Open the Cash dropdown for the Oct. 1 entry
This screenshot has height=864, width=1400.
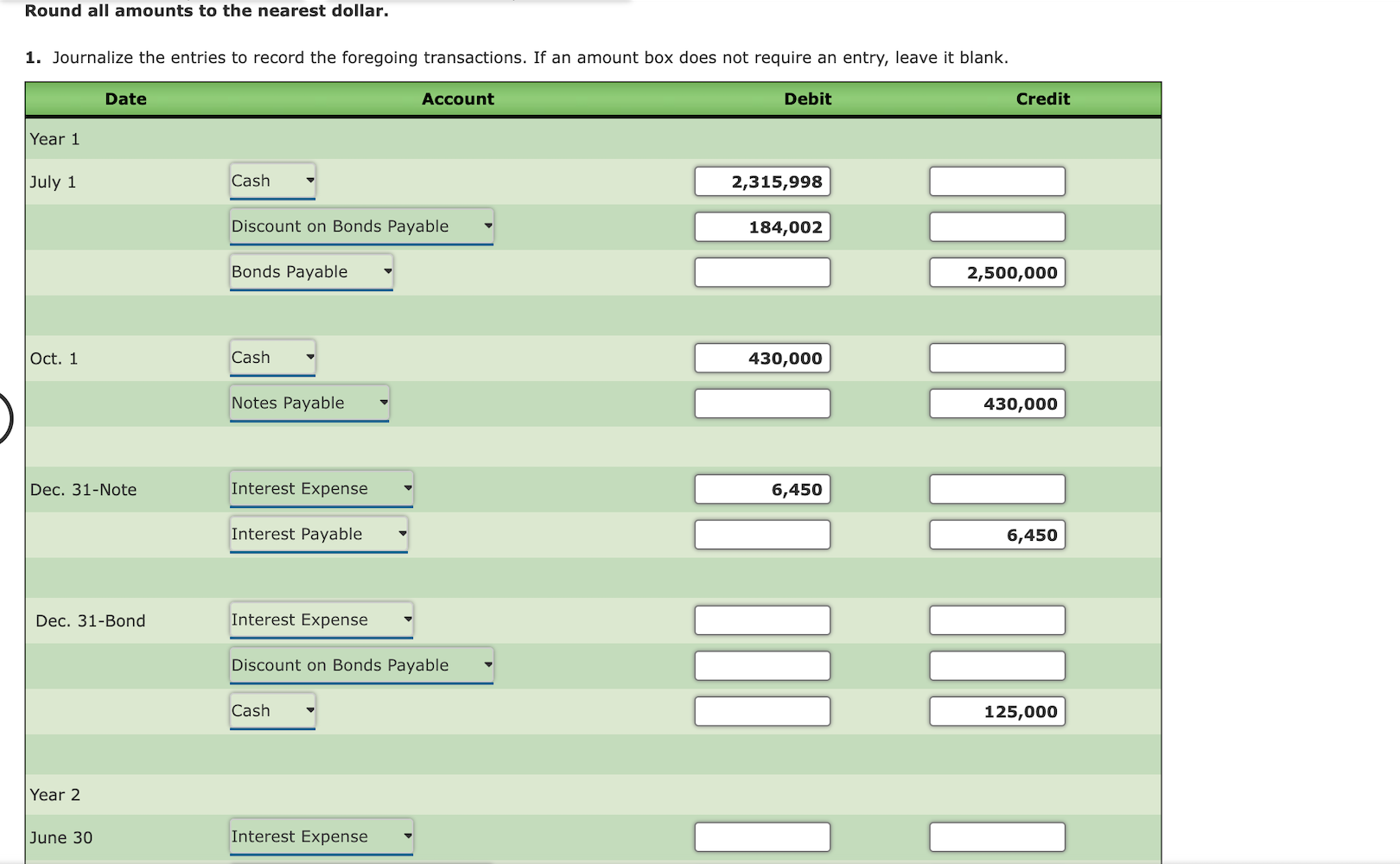pyautogui.click(x=272, y=357)
